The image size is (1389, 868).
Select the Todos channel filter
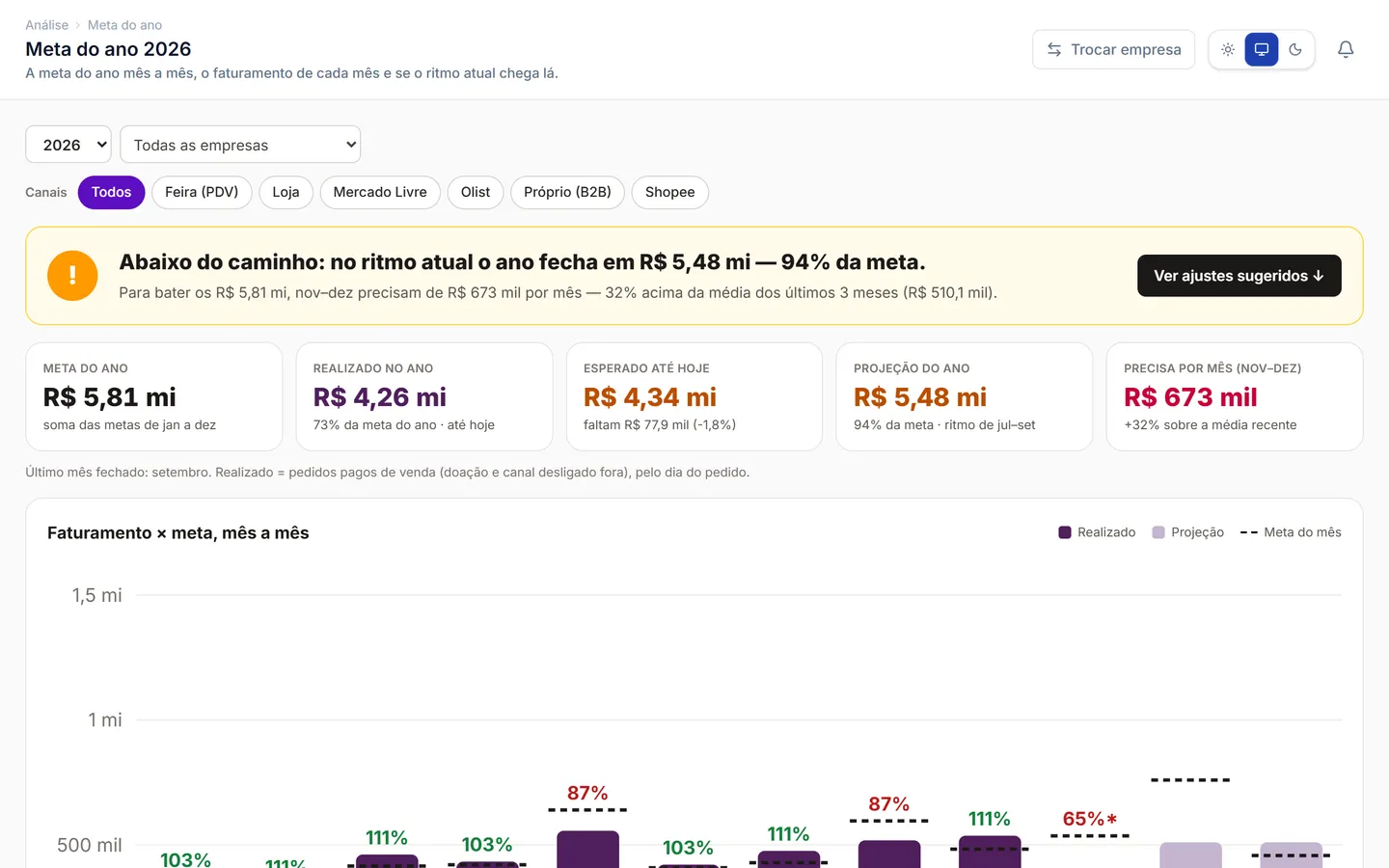pyautogui.click(x=111, y=192)
